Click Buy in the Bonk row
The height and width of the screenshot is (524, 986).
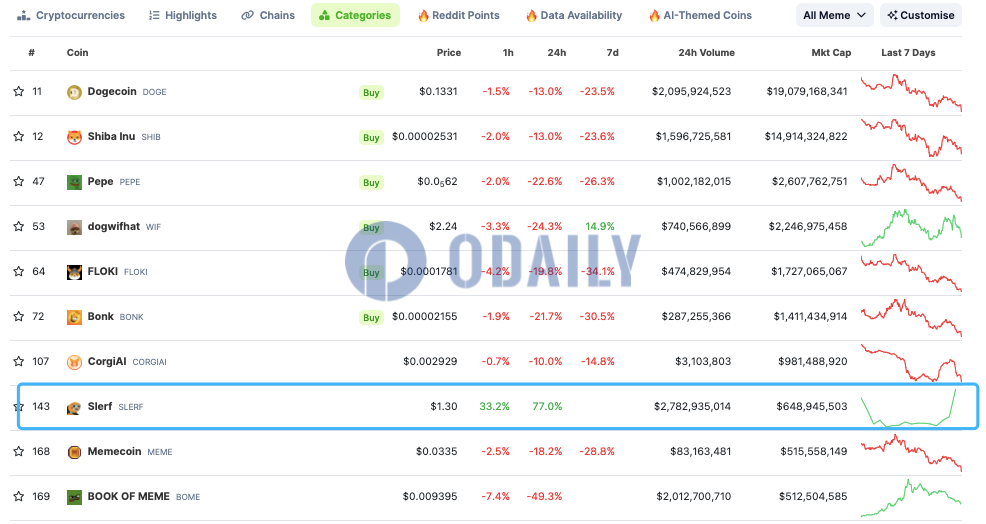click(371, 318)
